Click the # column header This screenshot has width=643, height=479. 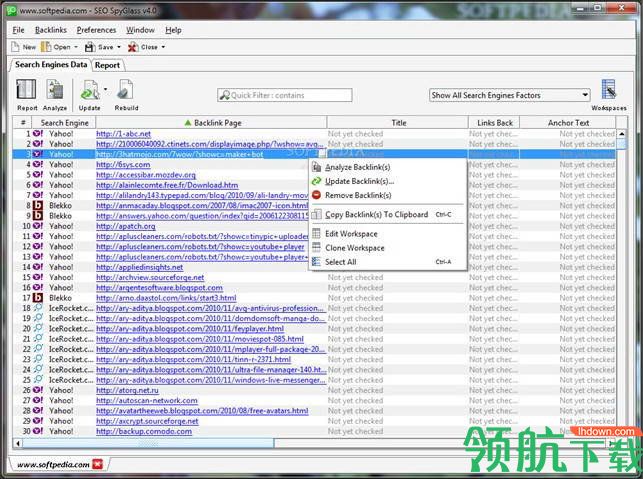pyautogui.click(x=23, y=123)
